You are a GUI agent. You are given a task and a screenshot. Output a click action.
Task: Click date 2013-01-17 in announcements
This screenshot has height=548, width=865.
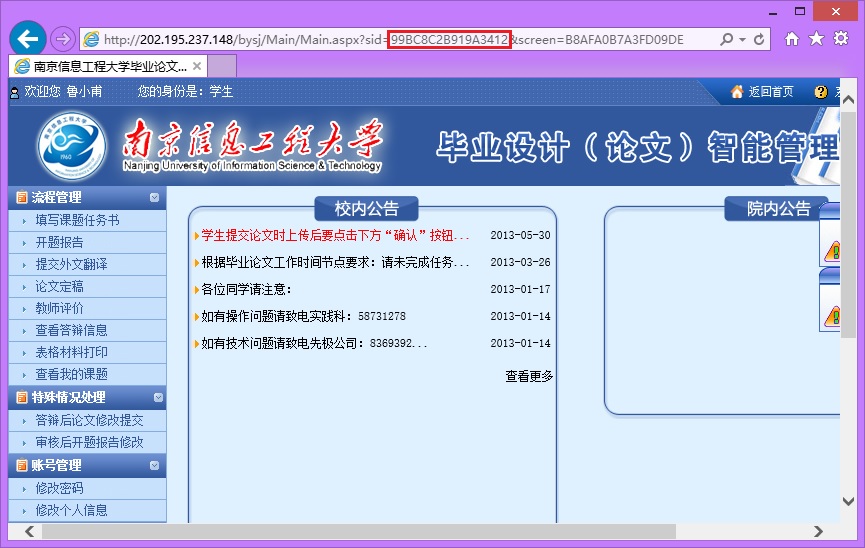pos(520,290)
